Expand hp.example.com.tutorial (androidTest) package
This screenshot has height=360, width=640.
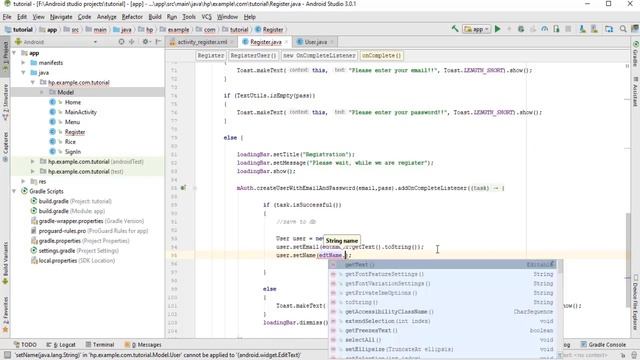click(x=33, y=162)
